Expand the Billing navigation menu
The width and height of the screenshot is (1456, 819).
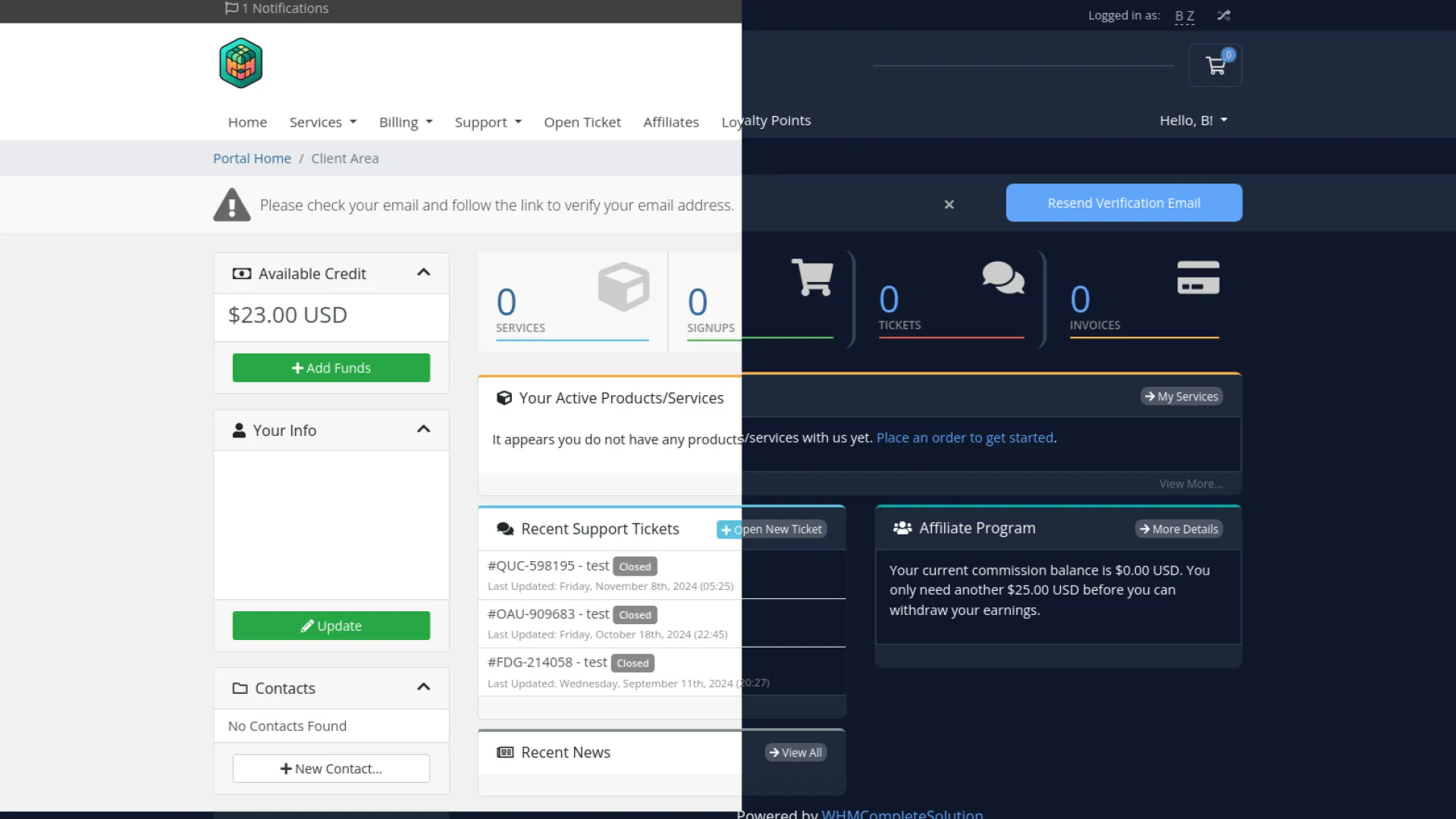pyautogui.click(x=406, y=122)
